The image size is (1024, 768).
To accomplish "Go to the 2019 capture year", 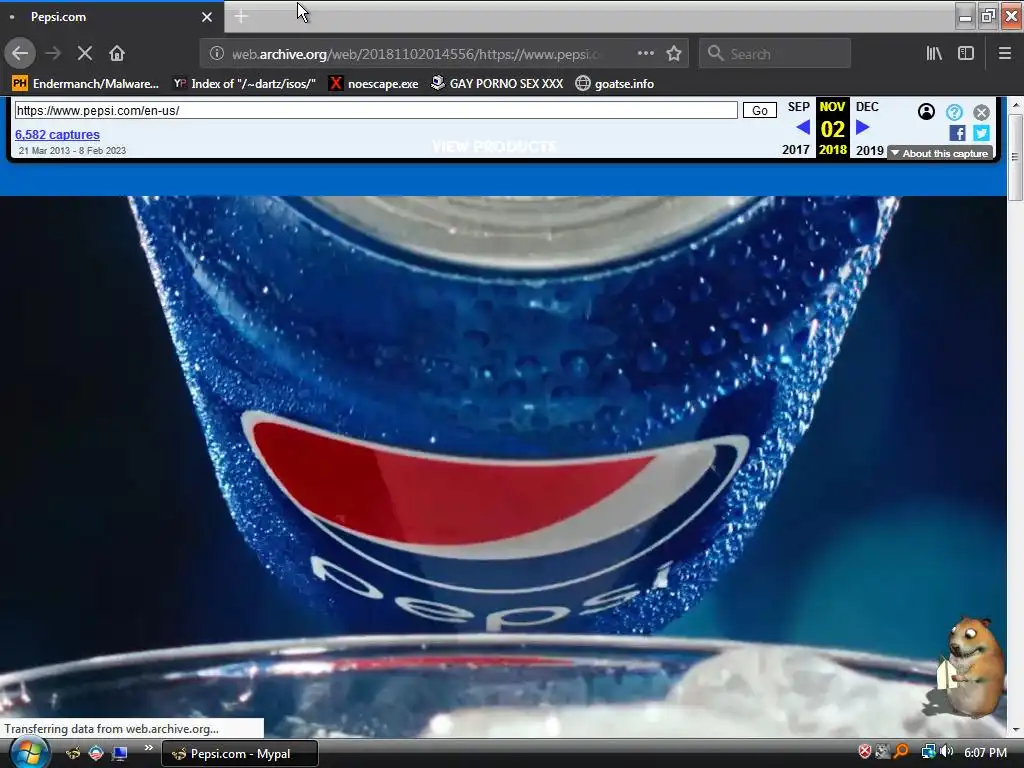I will coord(870,150).
